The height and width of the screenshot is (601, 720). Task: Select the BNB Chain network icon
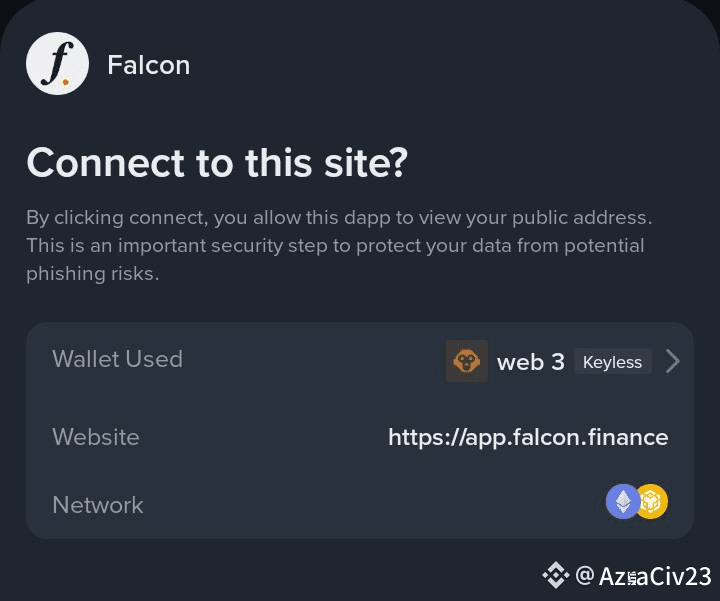[x=651, y=502]
